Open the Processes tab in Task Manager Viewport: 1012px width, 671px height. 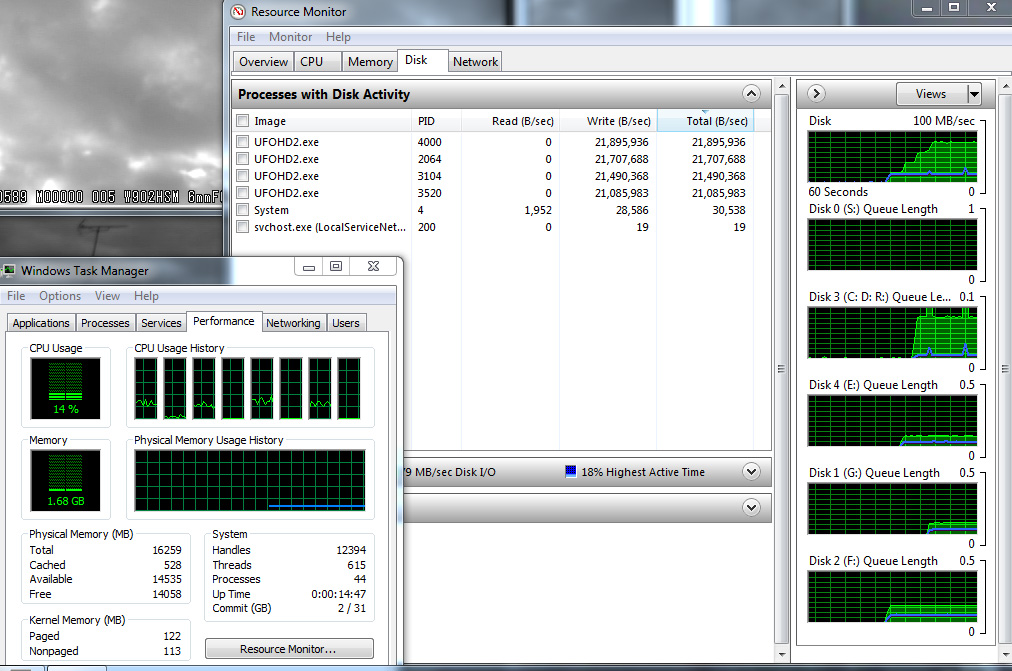coord(105,323)
